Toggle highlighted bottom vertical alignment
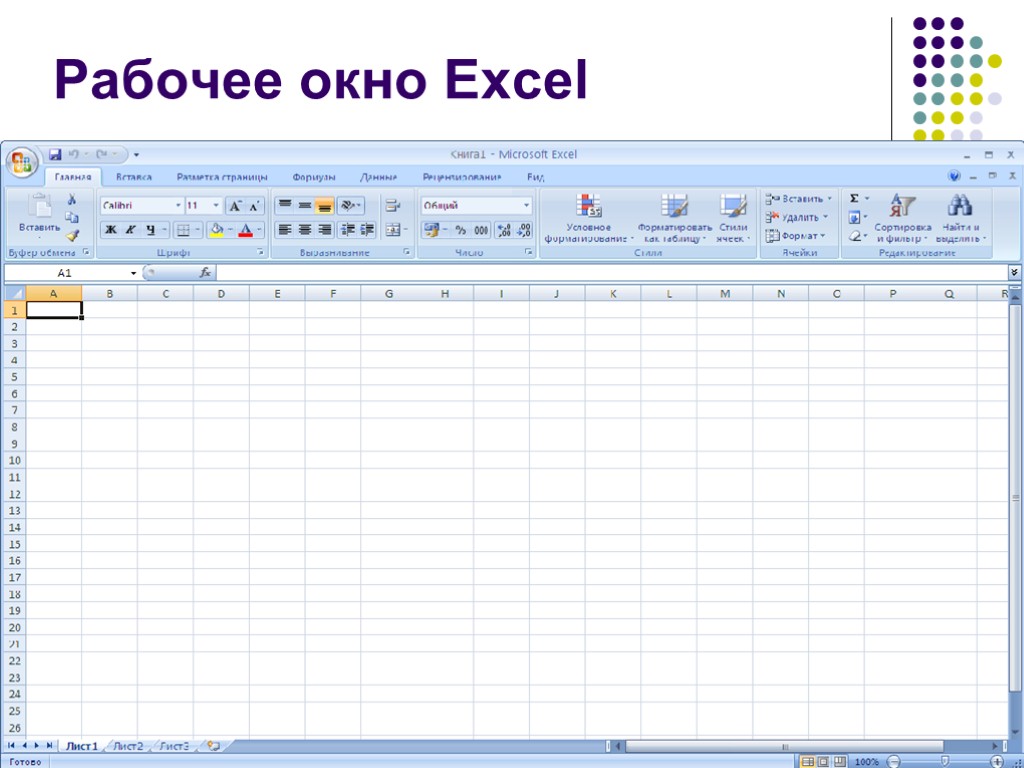Image resolution: width=1024 pixels, height=768 pixels. 325,206
